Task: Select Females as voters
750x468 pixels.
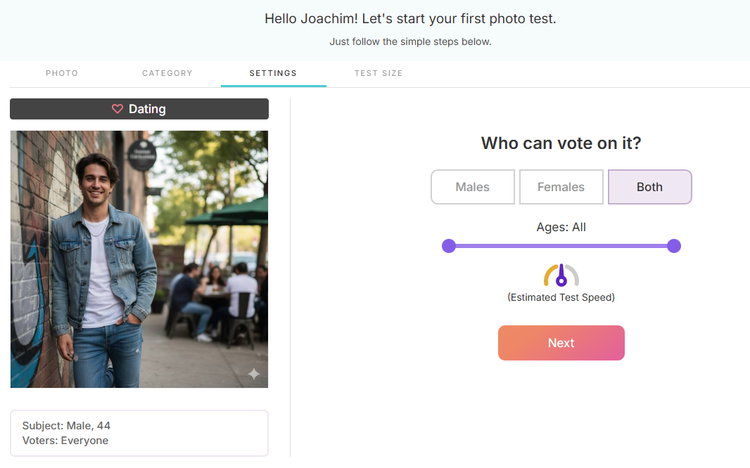Action: coord(561,187)
